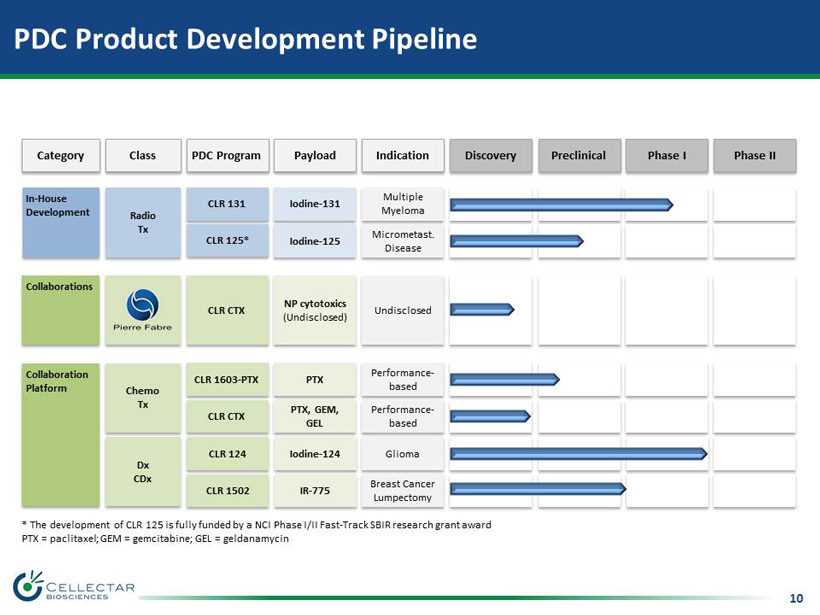
Task: Select the Phase I header
Action: pyautogui.click(x=666, y=155)
